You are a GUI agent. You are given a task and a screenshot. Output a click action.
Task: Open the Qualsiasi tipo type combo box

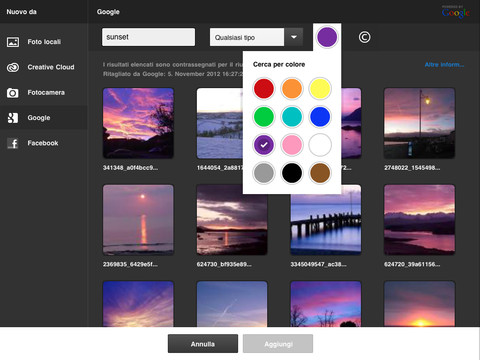(x=256, y=37)
